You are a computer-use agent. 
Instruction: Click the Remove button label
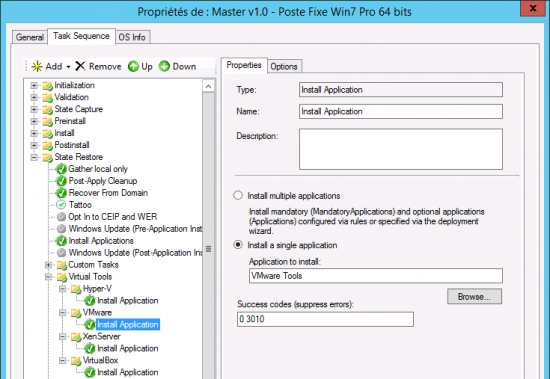tap(105, 66)
